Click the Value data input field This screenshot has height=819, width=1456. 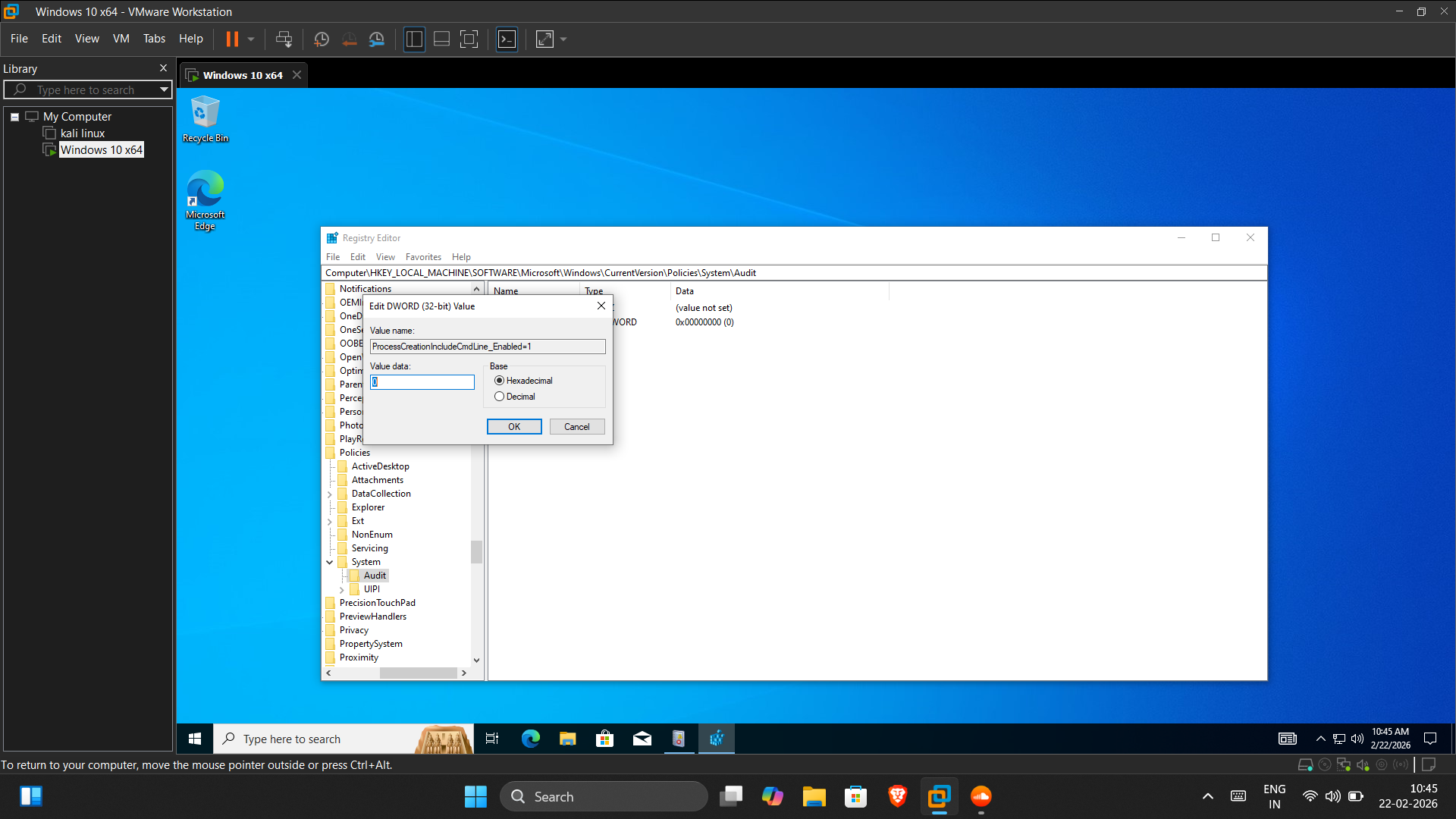click(x=422, y=382)
